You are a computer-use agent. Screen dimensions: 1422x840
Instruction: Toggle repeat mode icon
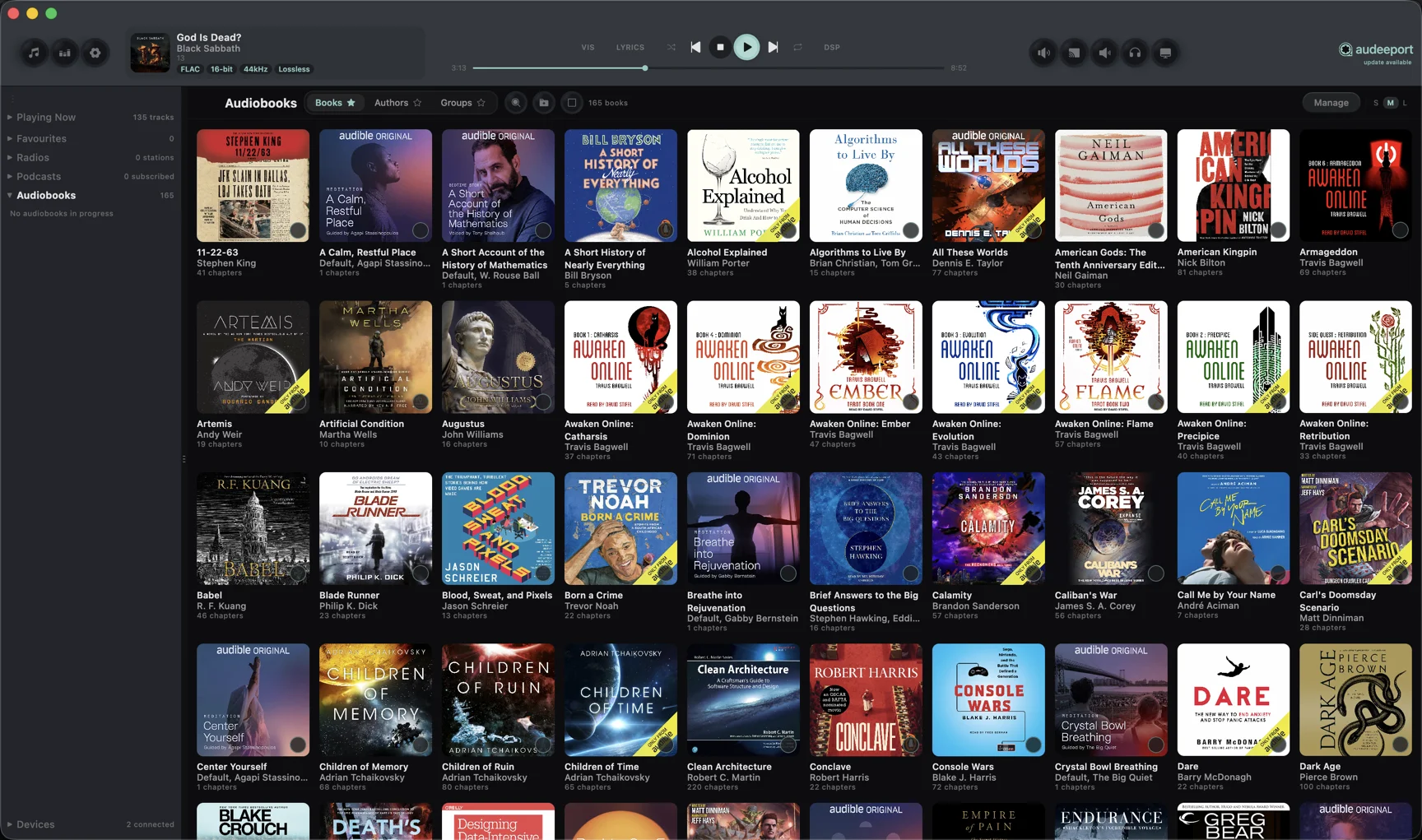pyautogui.click(x=797, y=48)
